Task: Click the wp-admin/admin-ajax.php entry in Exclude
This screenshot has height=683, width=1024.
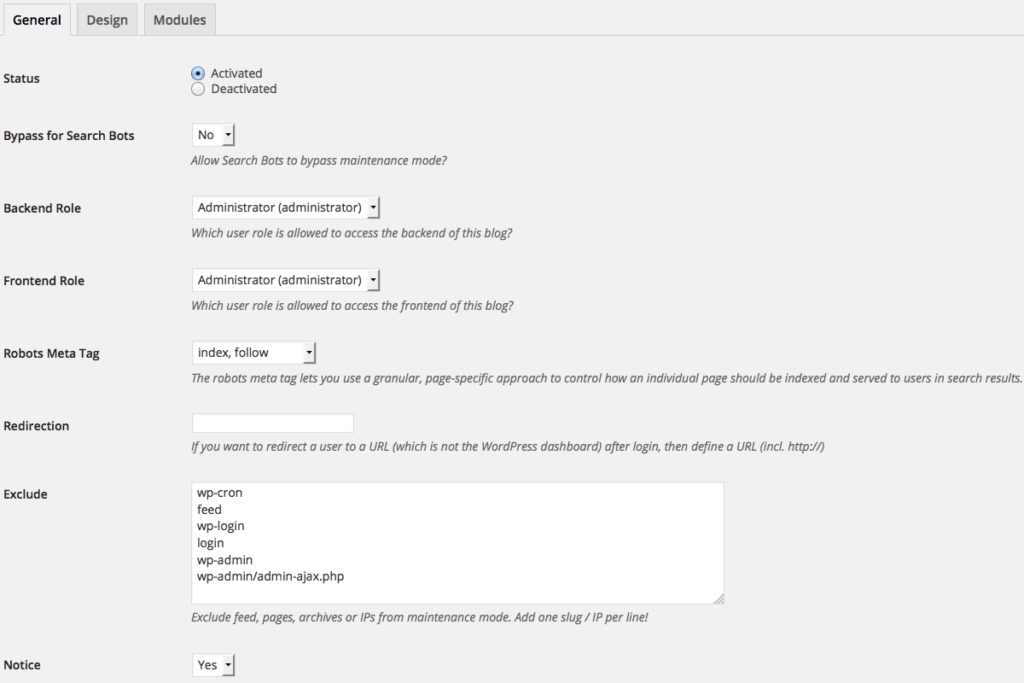Action: click(x=271, y=576)
